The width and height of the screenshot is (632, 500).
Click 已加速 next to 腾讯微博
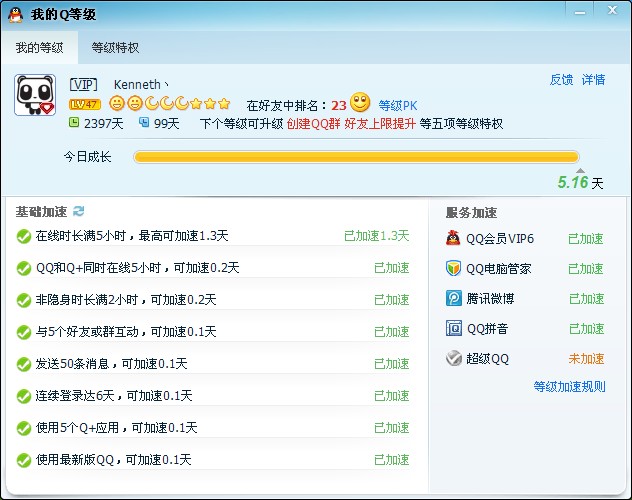click(x=586, y=299)
